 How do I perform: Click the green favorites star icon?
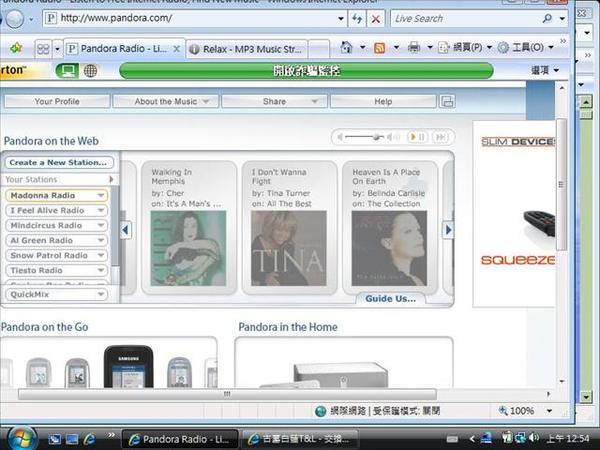click(16, 48)
